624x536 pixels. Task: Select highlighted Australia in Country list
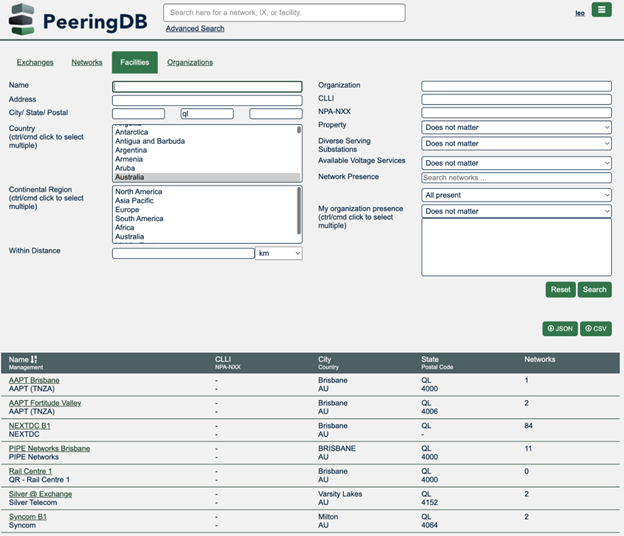(x=207, y=177)
